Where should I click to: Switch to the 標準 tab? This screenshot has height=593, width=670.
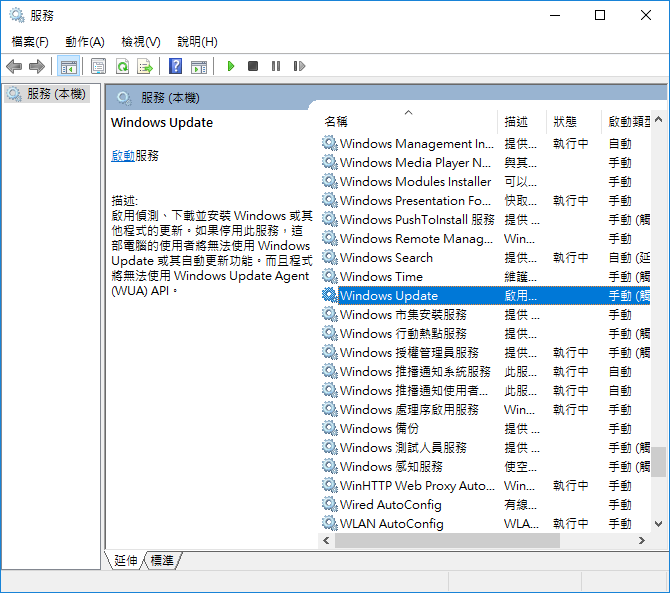coord(162,561)
